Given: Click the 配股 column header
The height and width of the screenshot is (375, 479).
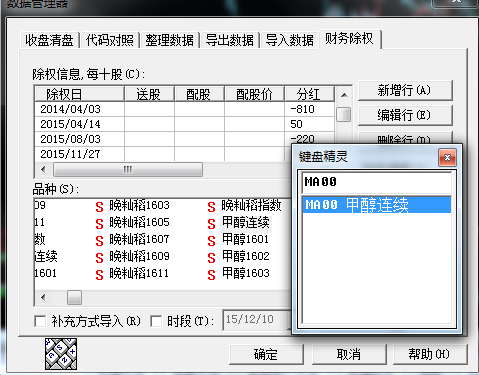Looking at the screenshot, I should point(199,94).
